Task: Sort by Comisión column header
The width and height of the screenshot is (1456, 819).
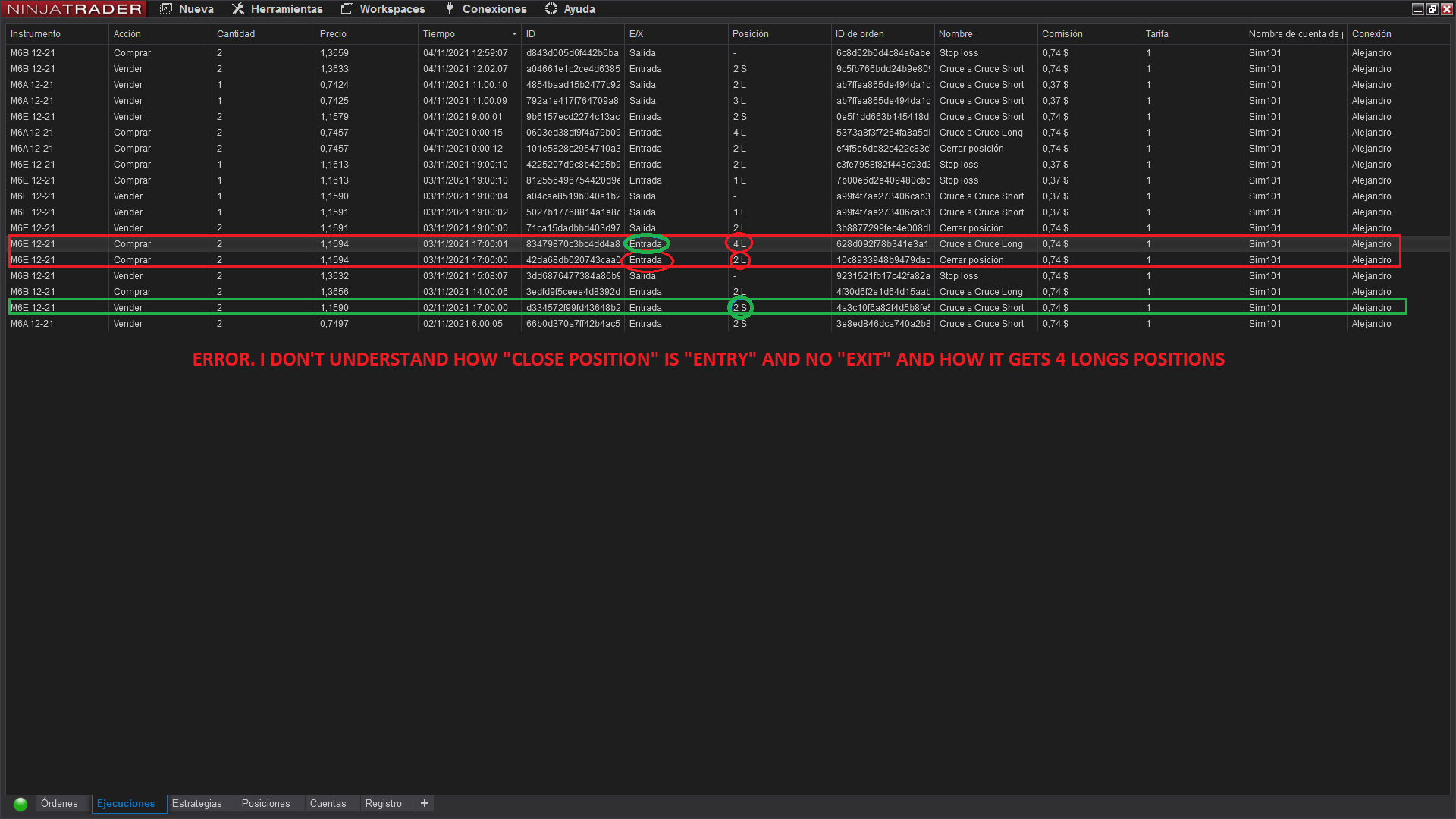Action: (x=1062, y=34)
